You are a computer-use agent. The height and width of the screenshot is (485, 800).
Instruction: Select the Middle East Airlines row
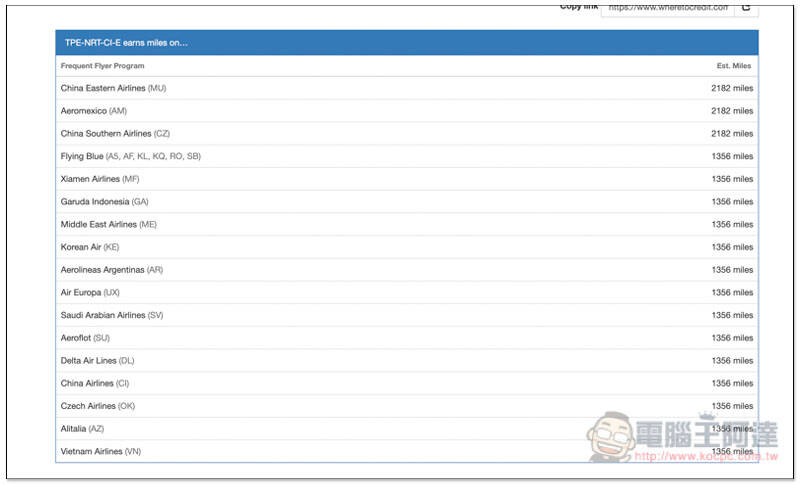407,224
